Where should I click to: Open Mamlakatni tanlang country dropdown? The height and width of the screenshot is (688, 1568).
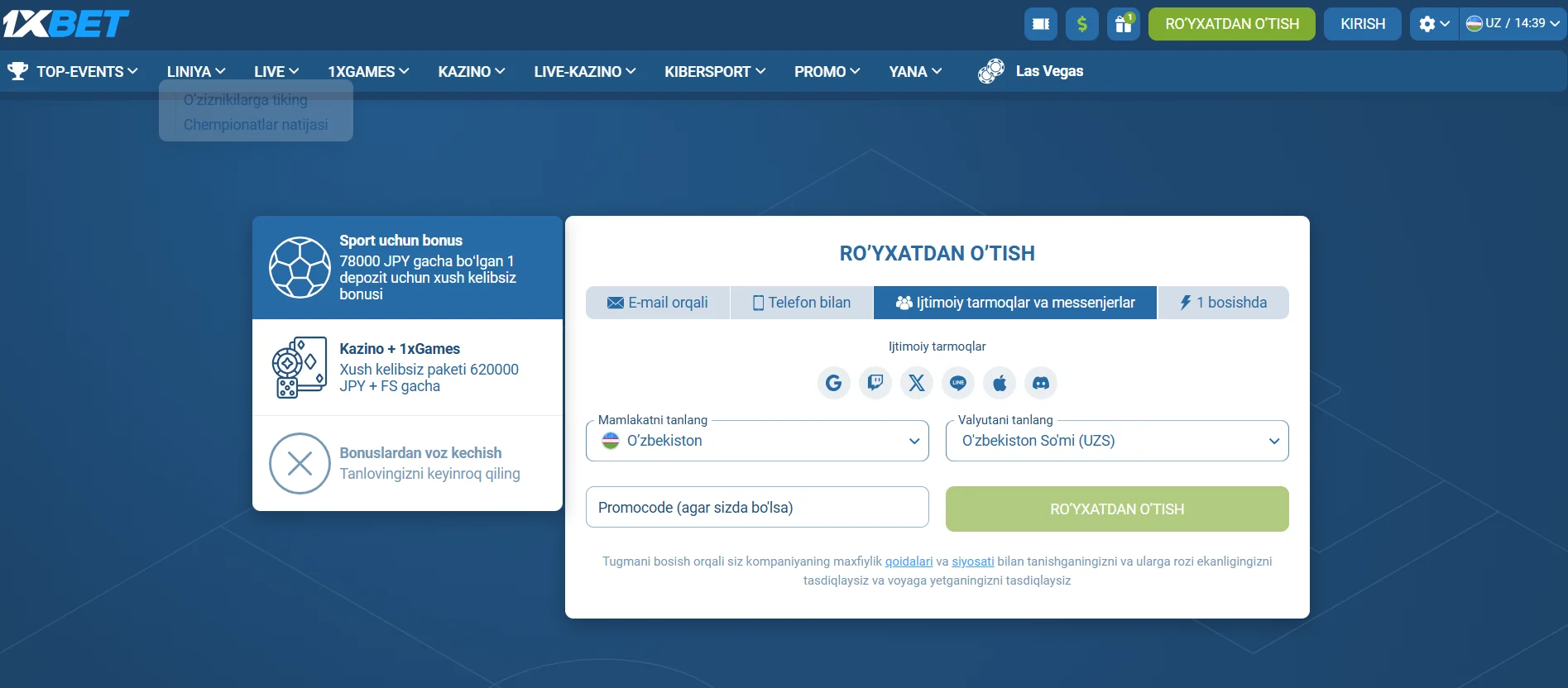coord(757,441)
